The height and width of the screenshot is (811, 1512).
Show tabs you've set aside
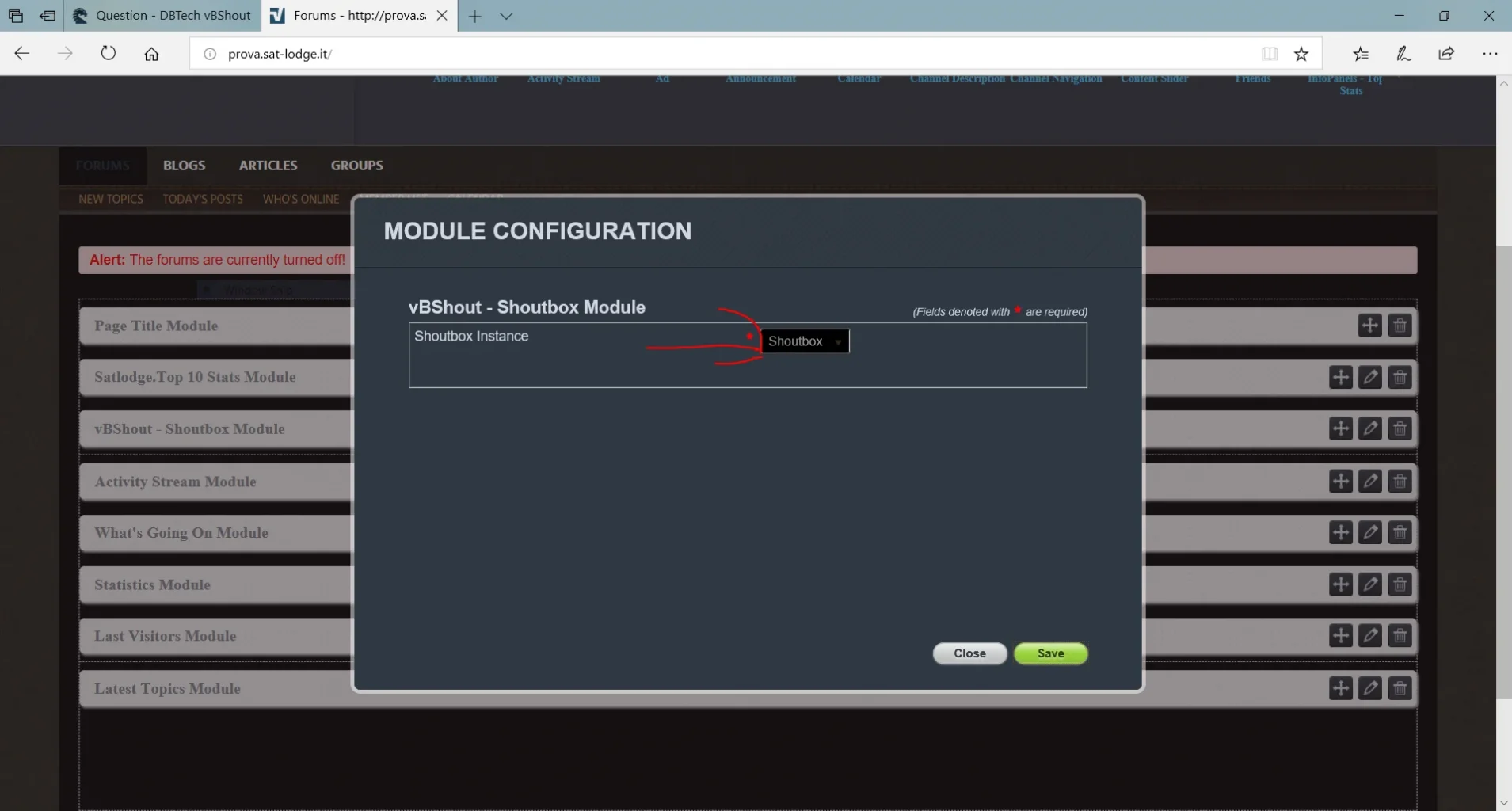(x=16, y=16)
